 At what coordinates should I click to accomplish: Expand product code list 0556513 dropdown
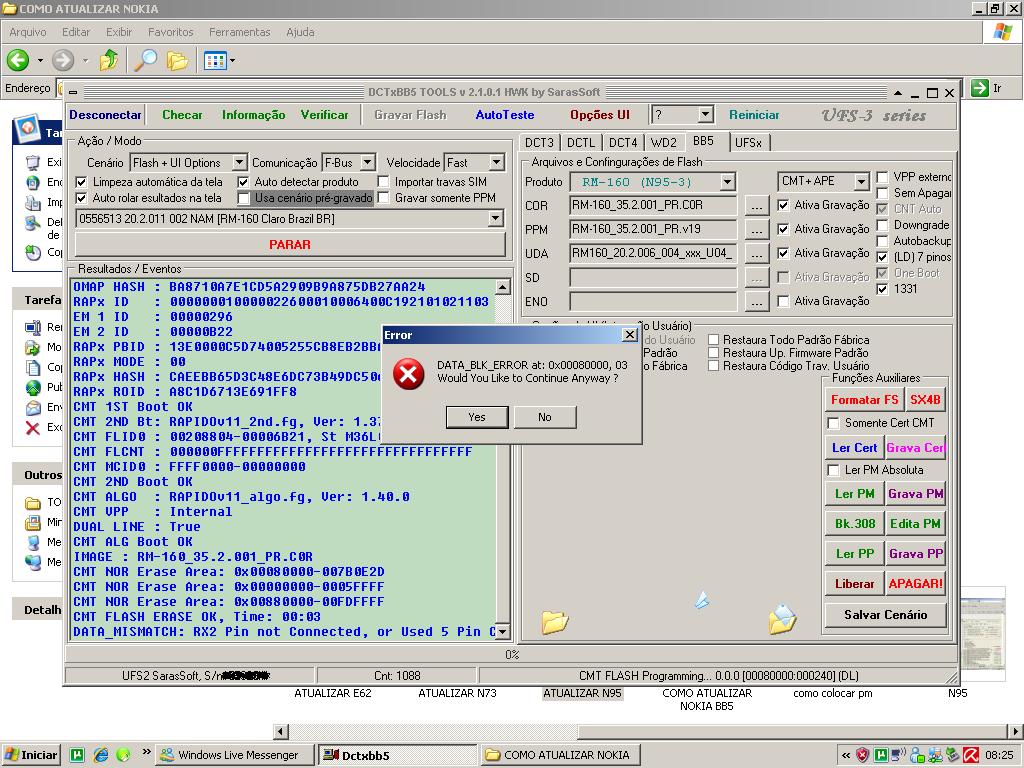click(x=496, y=219)
